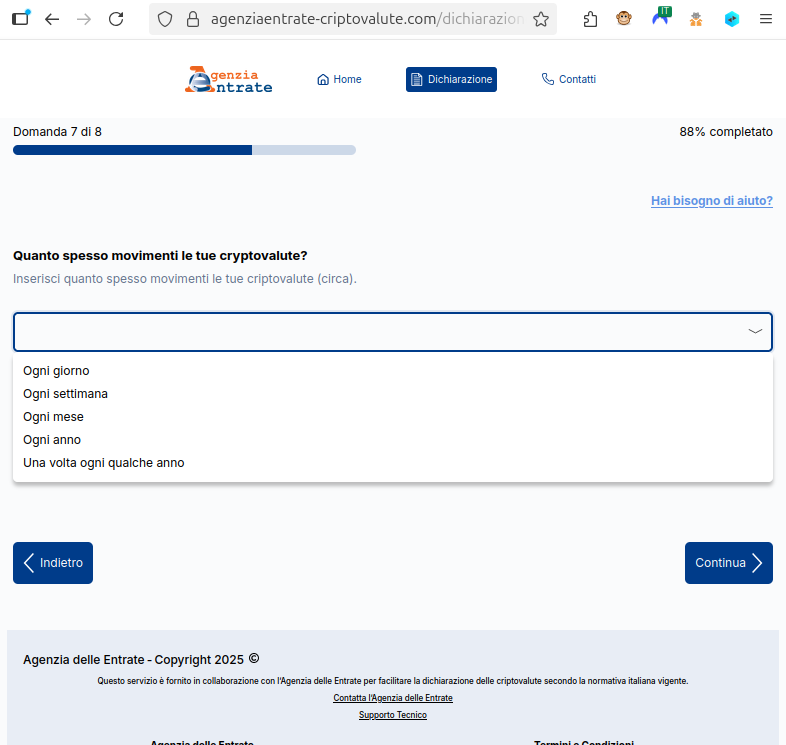This screenshot has height=745, width=786.
Task: Collapse the frequency dropdown via its chevron
Action: pyautogui.click(x=755, y=332)
